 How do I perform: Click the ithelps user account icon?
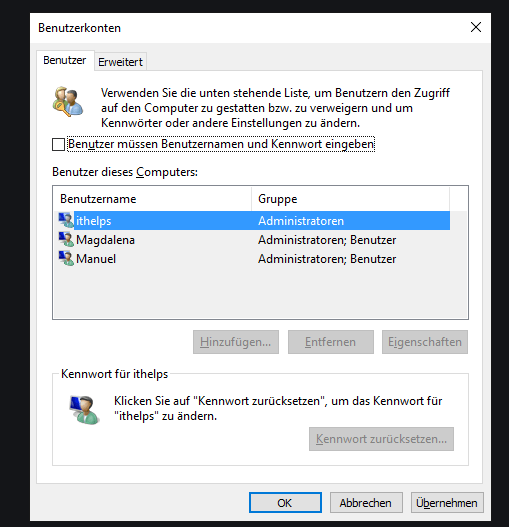(x=66, y=220)
